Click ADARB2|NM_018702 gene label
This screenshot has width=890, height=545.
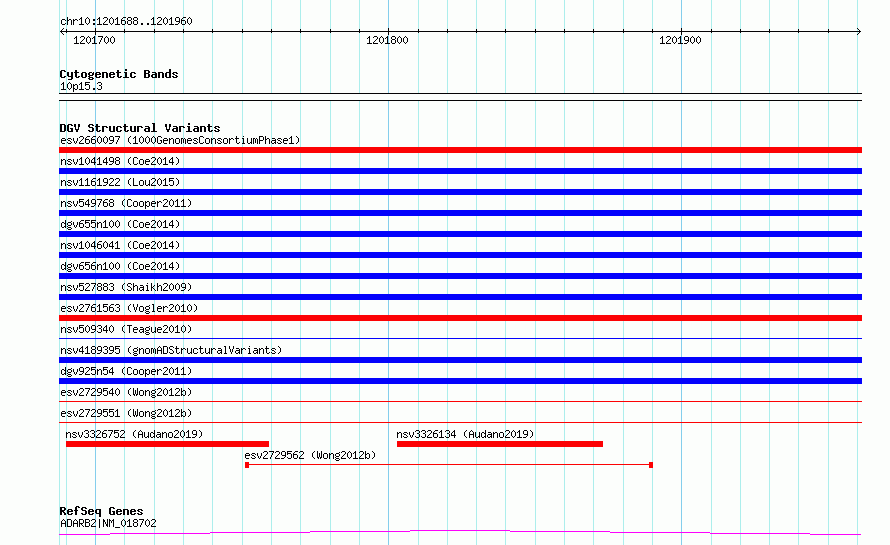tap(108, 523)
